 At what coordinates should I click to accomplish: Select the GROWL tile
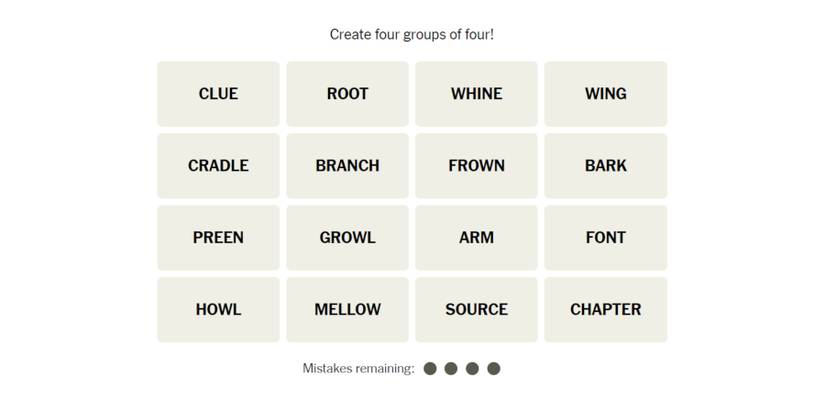pos(347,238)
